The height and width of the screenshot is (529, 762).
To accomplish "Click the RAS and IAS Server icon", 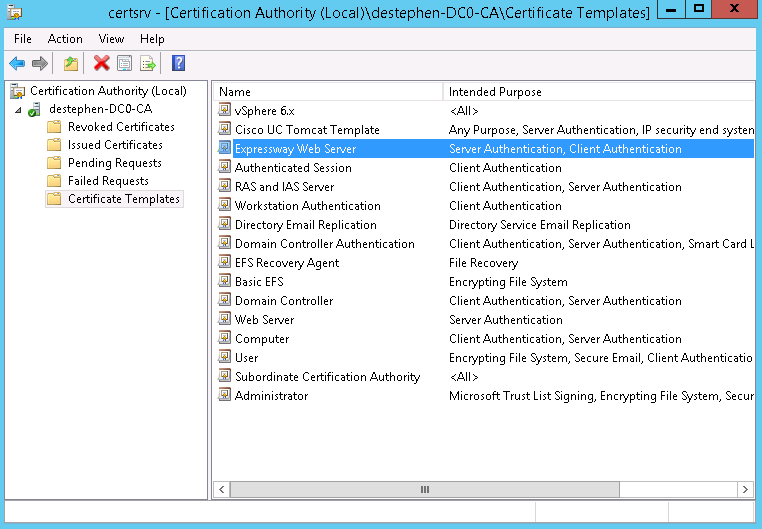I will point(224,186).
